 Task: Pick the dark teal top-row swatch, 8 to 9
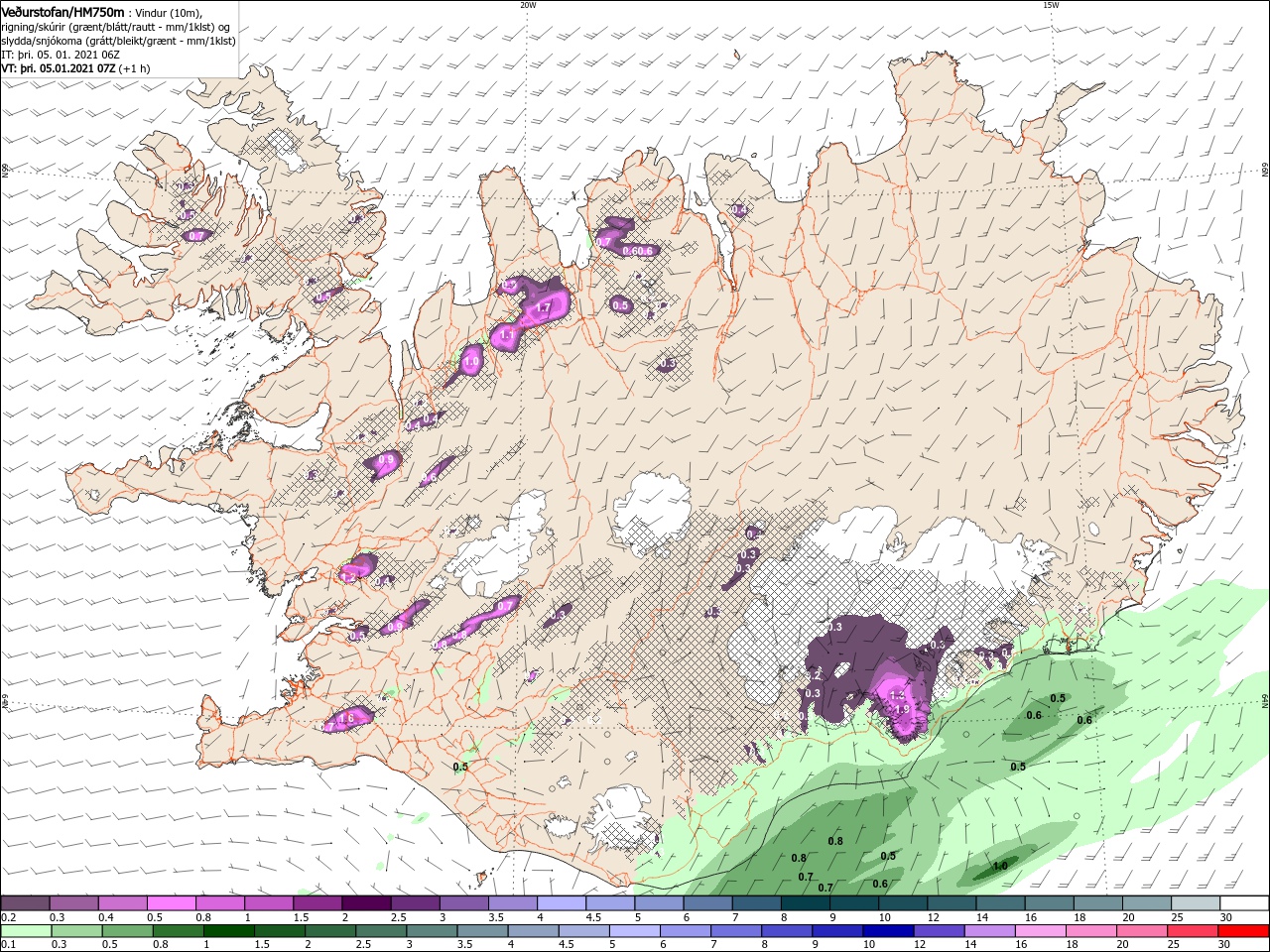click(x=805, y=903)
